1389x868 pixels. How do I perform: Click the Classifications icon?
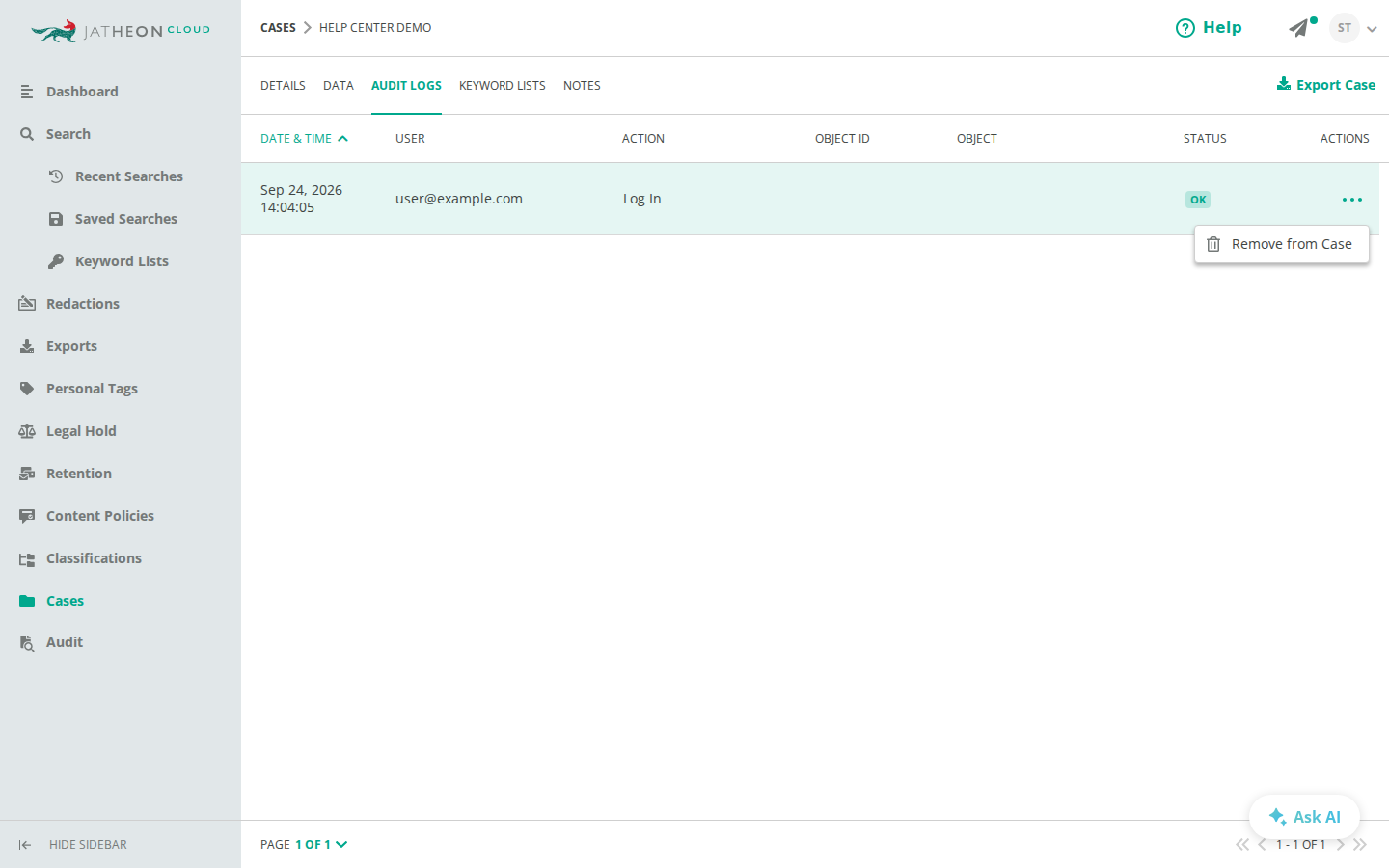pos(27,558)
